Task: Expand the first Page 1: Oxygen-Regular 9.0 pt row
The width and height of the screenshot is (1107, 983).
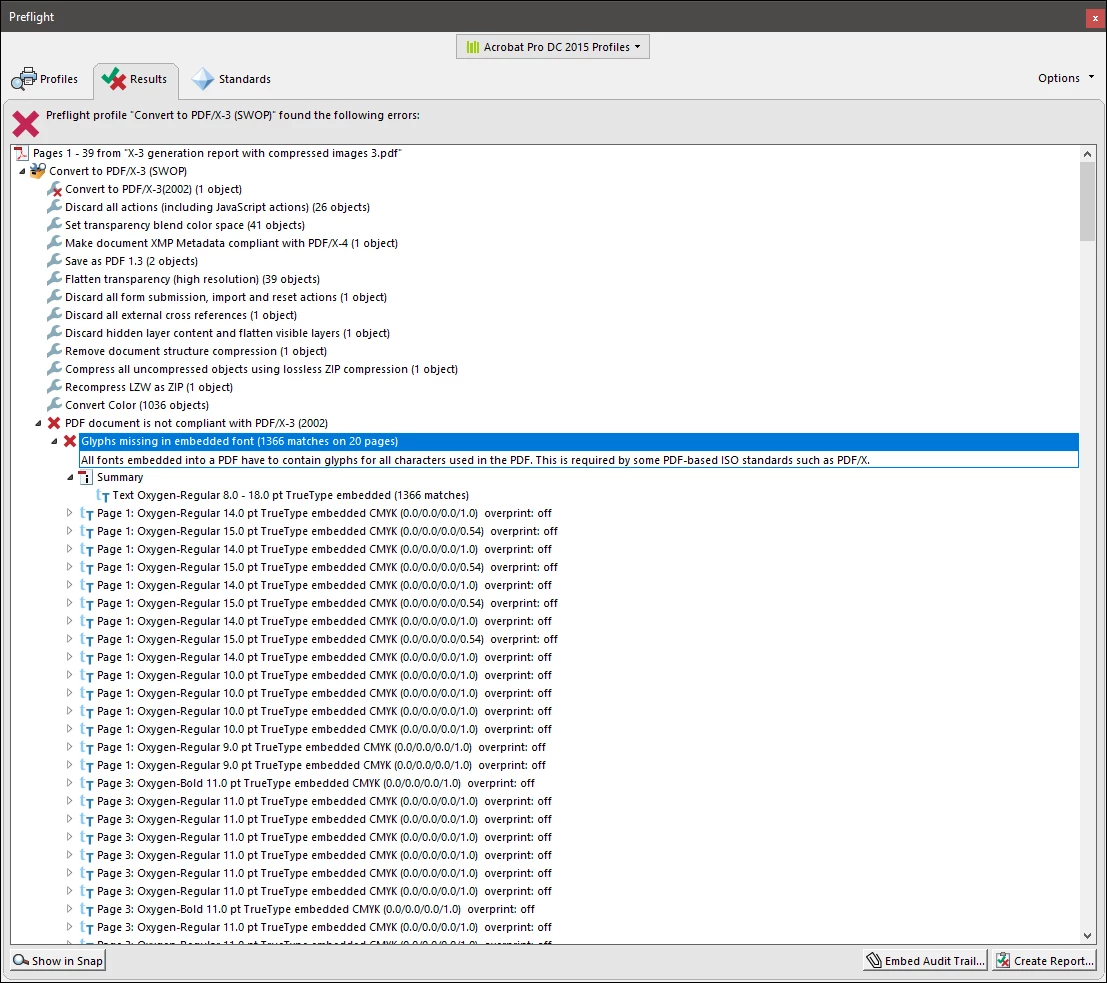Action: click(x=69, y=746)
